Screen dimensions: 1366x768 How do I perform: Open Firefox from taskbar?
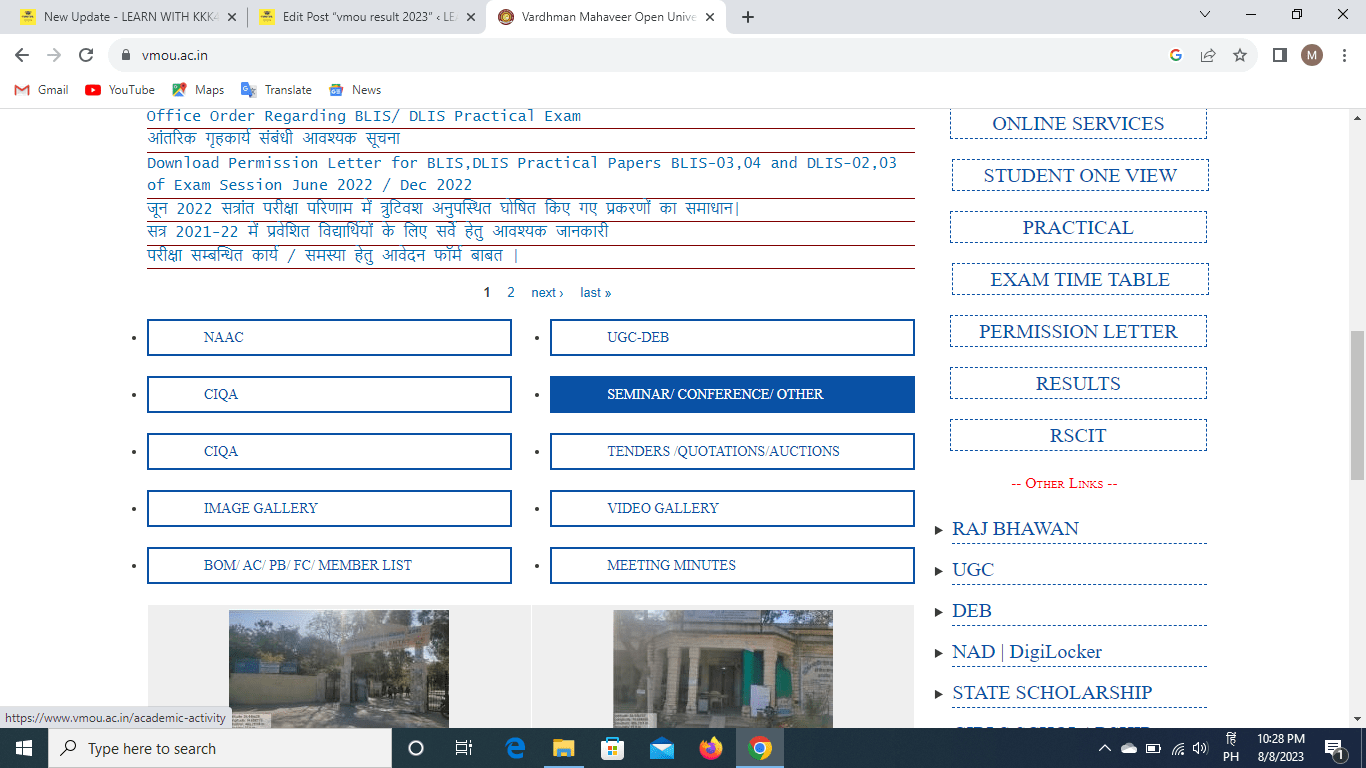point(711,748)
